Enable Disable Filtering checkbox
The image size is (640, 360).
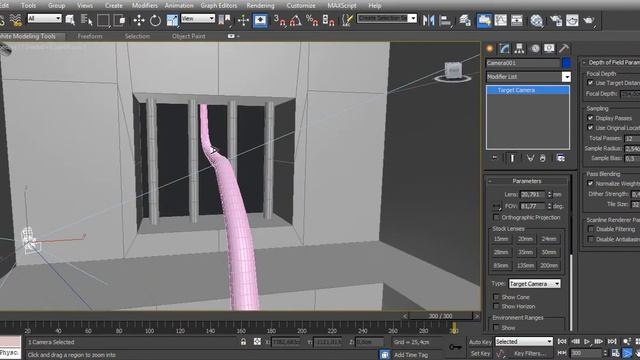tap(590, 229)
